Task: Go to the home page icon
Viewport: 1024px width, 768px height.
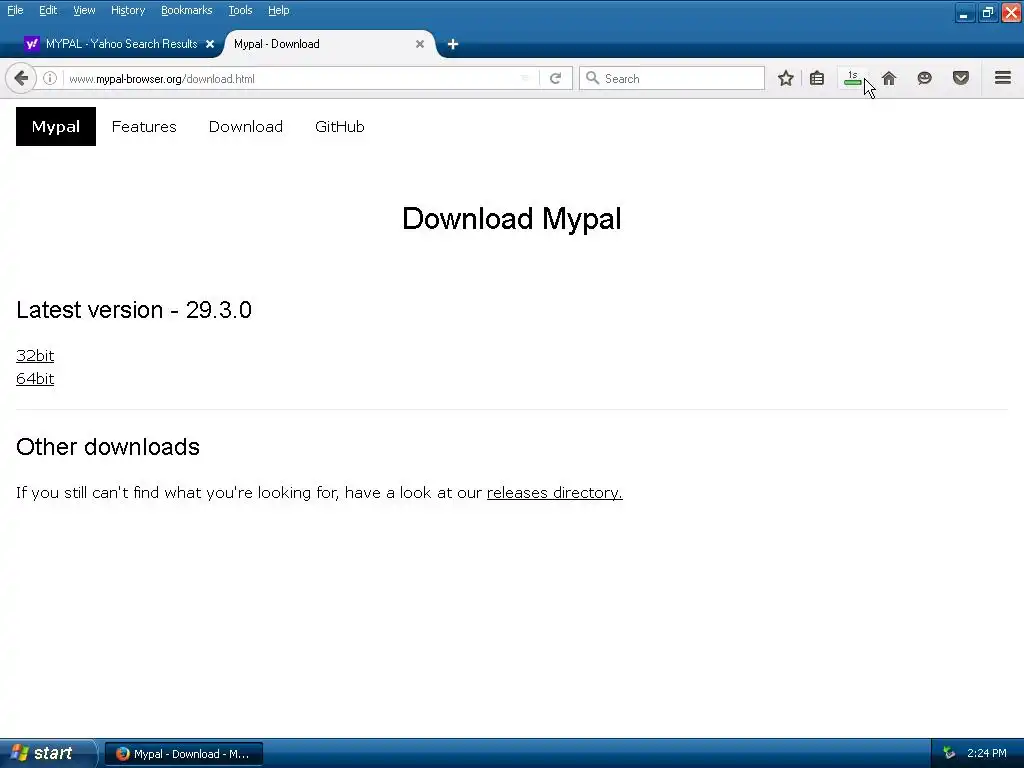Action: (889, 78)
